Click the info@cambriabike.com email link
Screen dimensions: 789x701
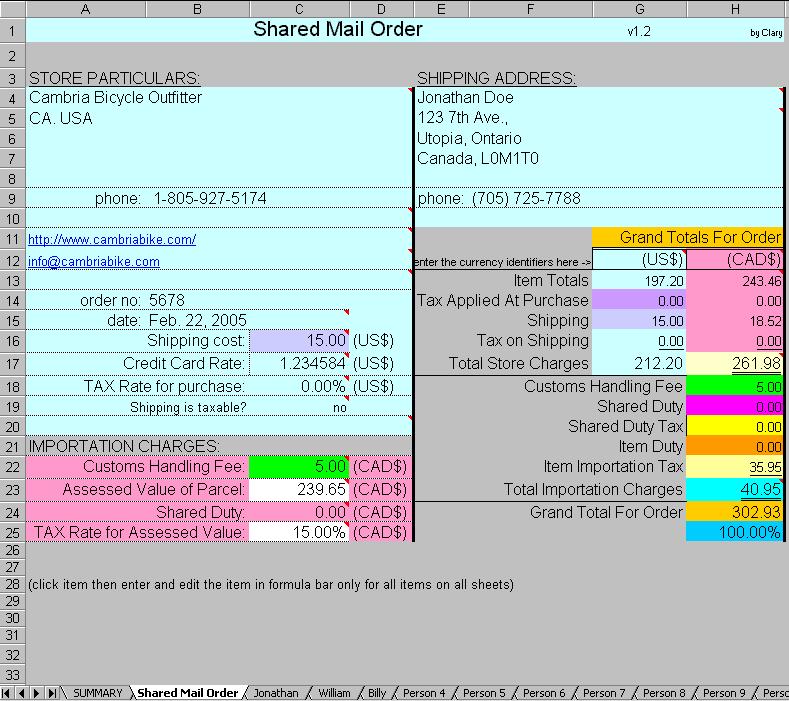click(x=94, y=262)
